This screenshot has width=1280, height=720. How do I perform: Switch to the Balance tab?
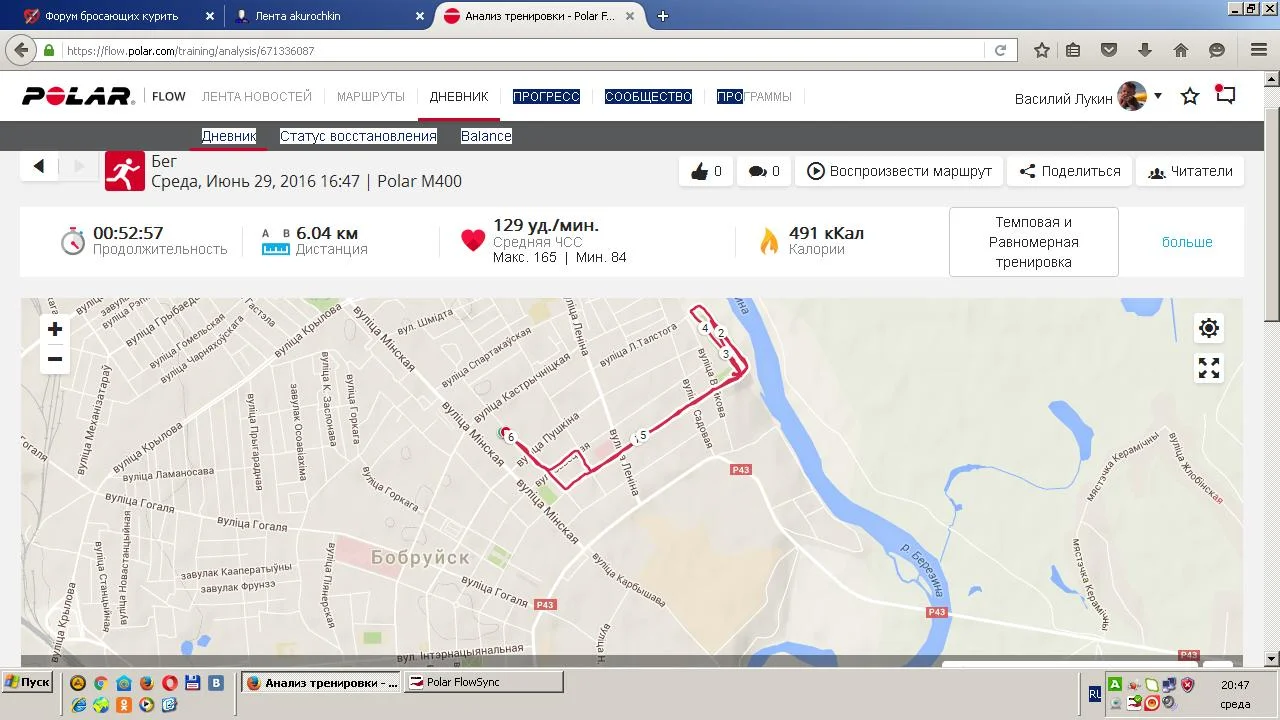pos(486,136)
